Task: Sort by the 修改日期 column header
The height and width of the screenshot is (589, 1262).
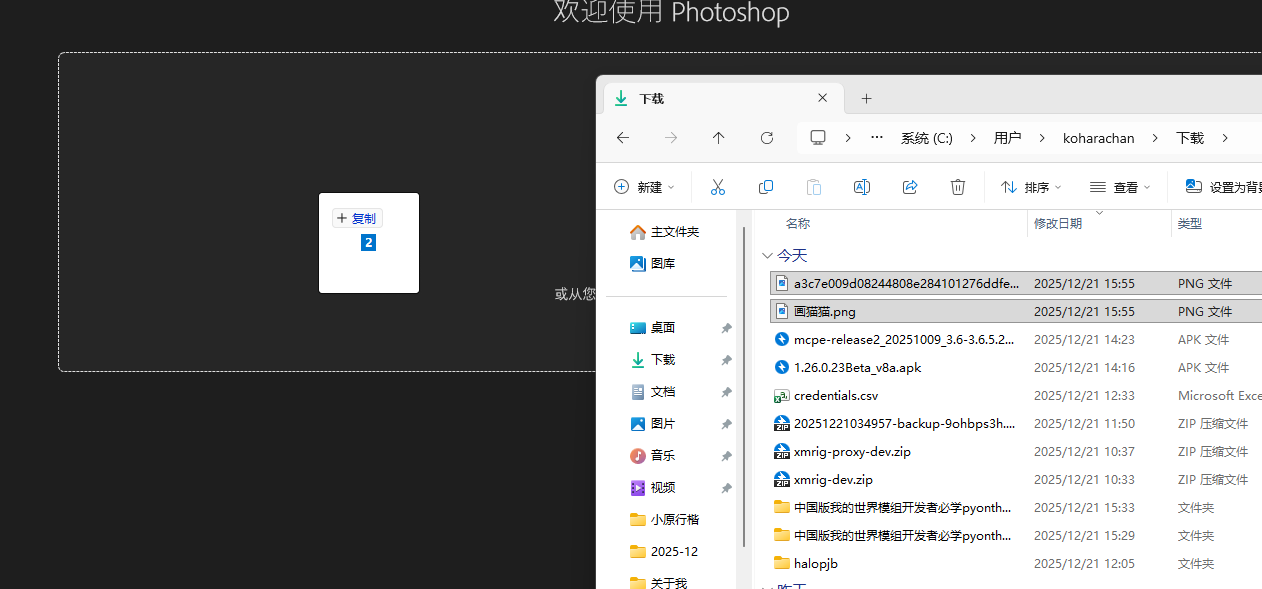Action: [x=1058, y=223]
